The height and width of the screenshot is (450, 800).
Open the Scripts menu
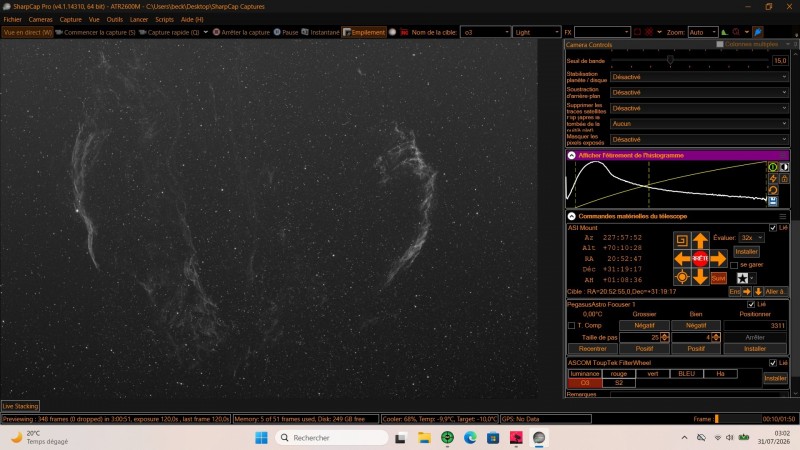164,19
